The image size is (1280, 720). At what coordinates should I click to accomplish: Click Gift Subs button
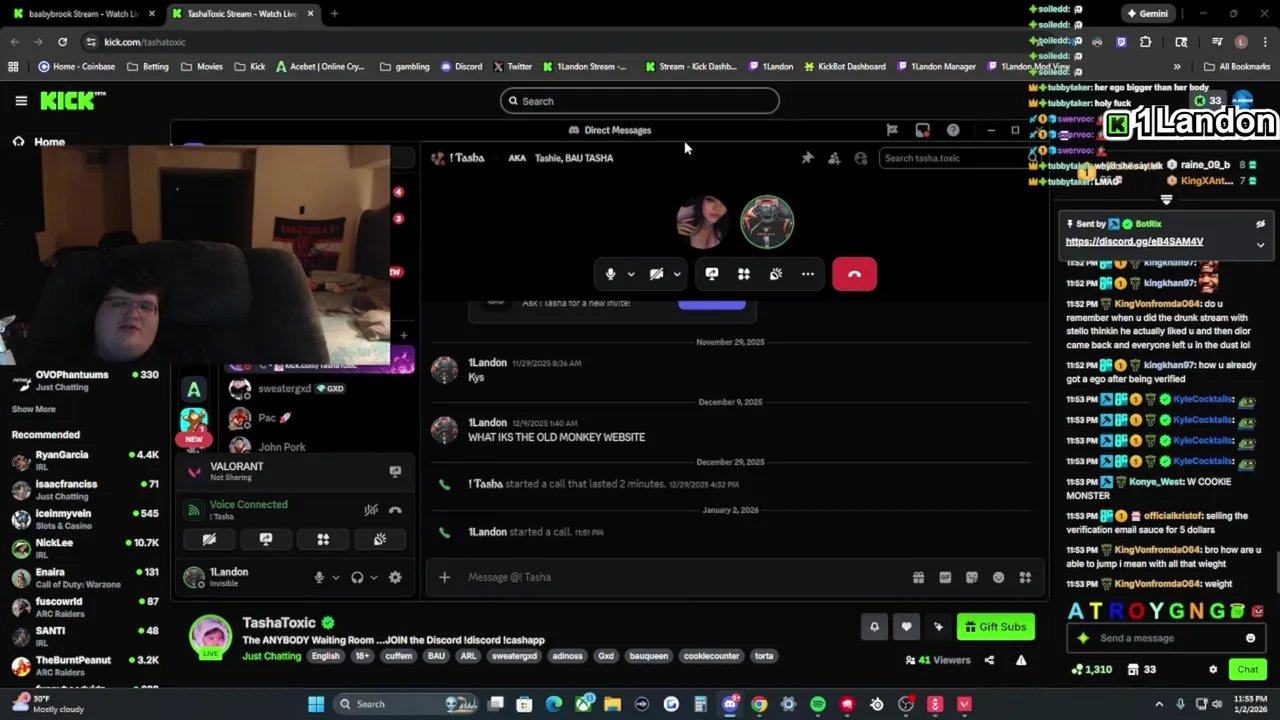(x=996, y=627)
